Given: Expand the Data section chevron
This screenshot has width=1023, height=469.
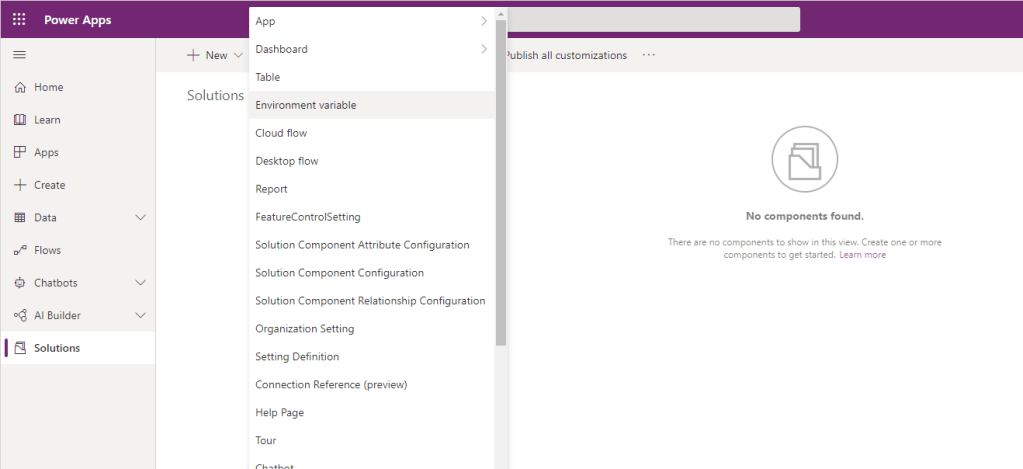Looking at the screenshot, I should click(x=140, y=217).
